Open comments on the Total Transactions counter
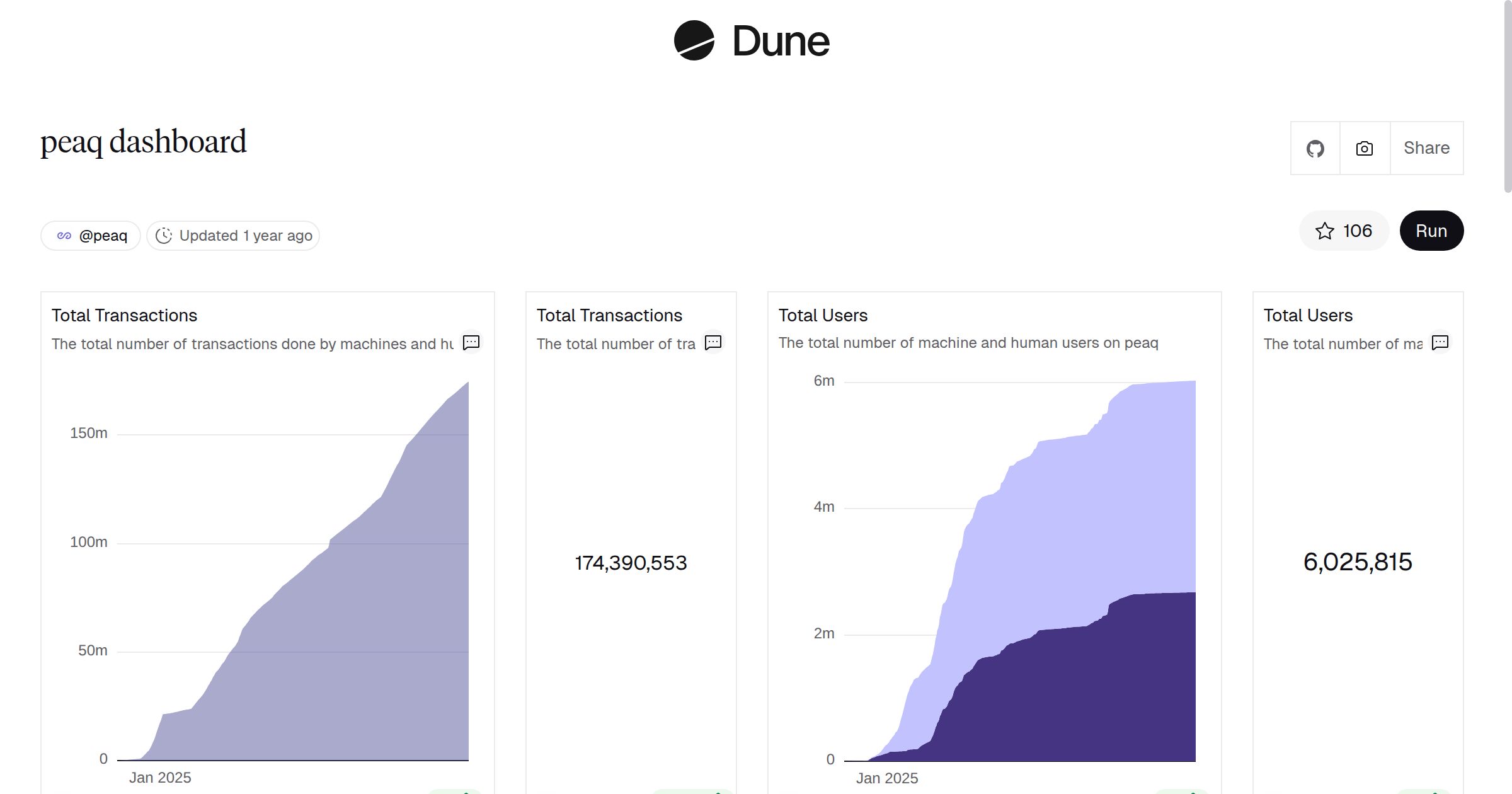Image resolution: width=1512 pixels, height=794 pixels. tap(713, 343)
